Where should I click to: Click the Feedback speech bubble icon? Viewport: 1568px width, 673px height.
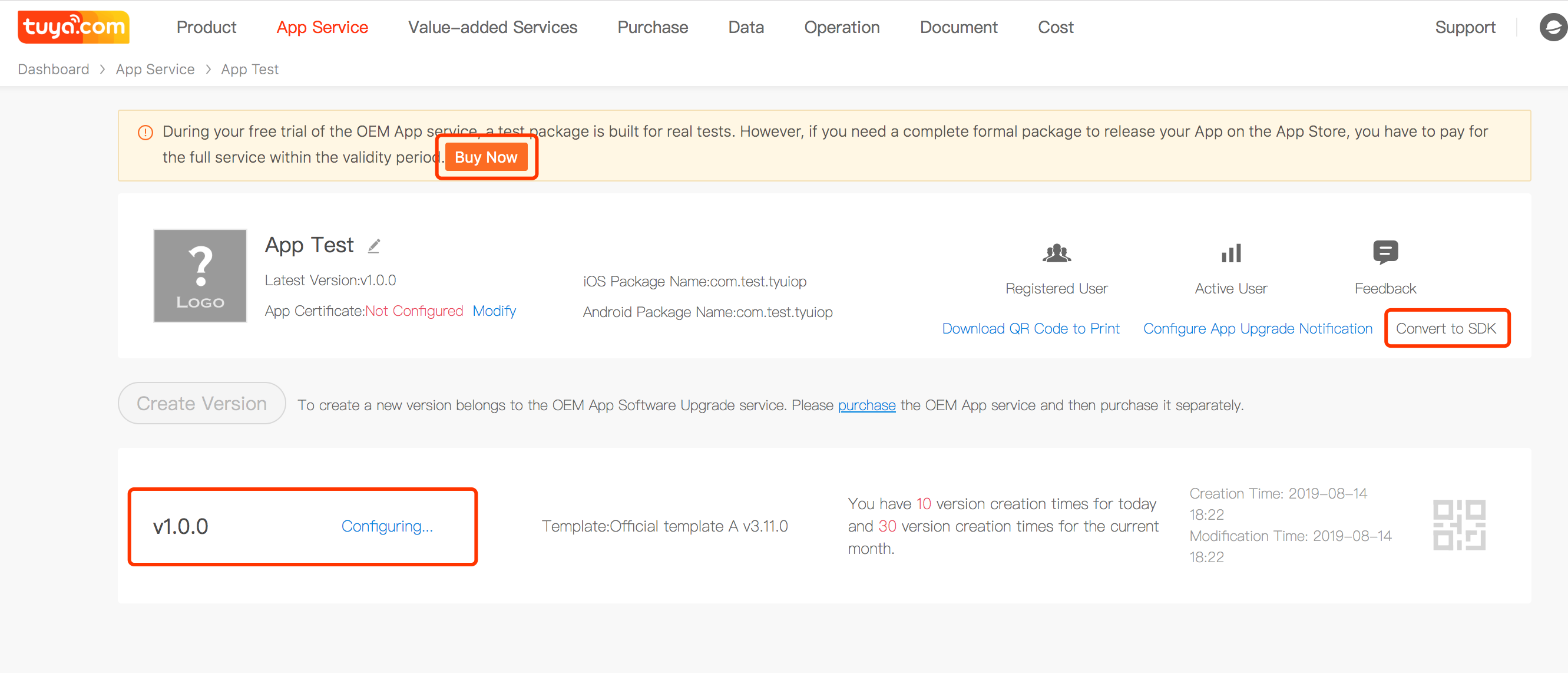coord(1385,252)
